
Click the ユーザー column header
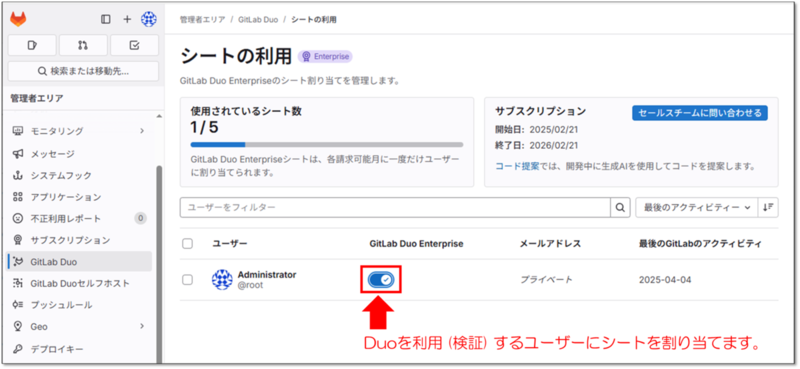tap(230, 244)
